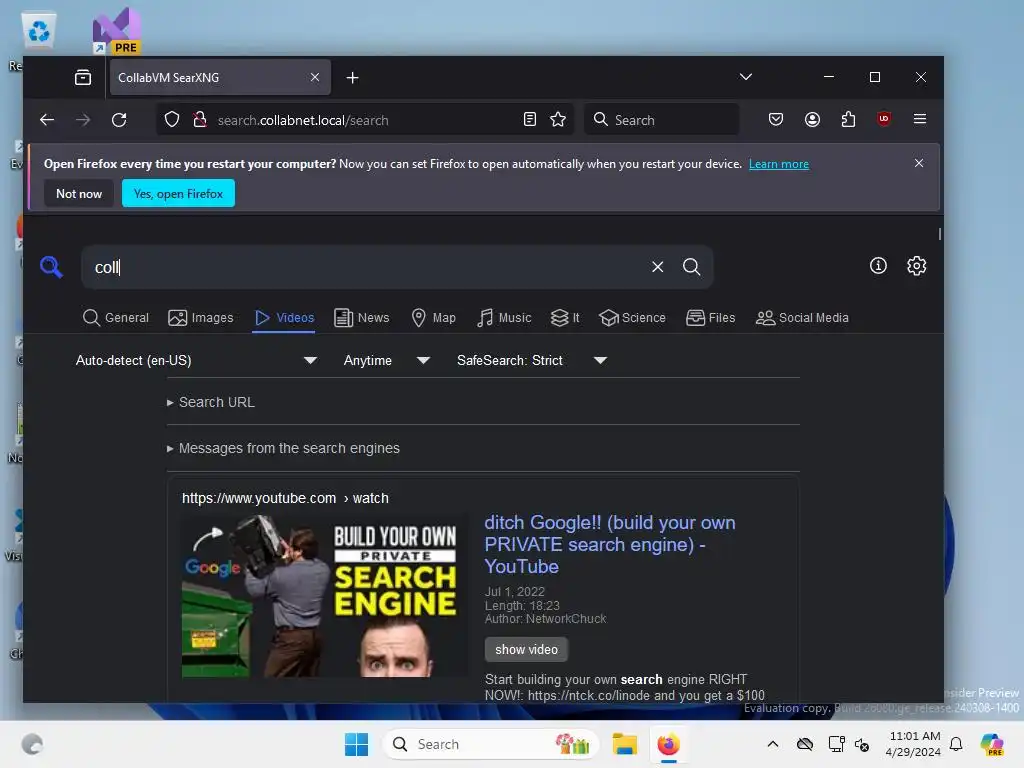1024x768 pixels.
Task: Switch to the Music category tab
Action: [x=504, y=318]
